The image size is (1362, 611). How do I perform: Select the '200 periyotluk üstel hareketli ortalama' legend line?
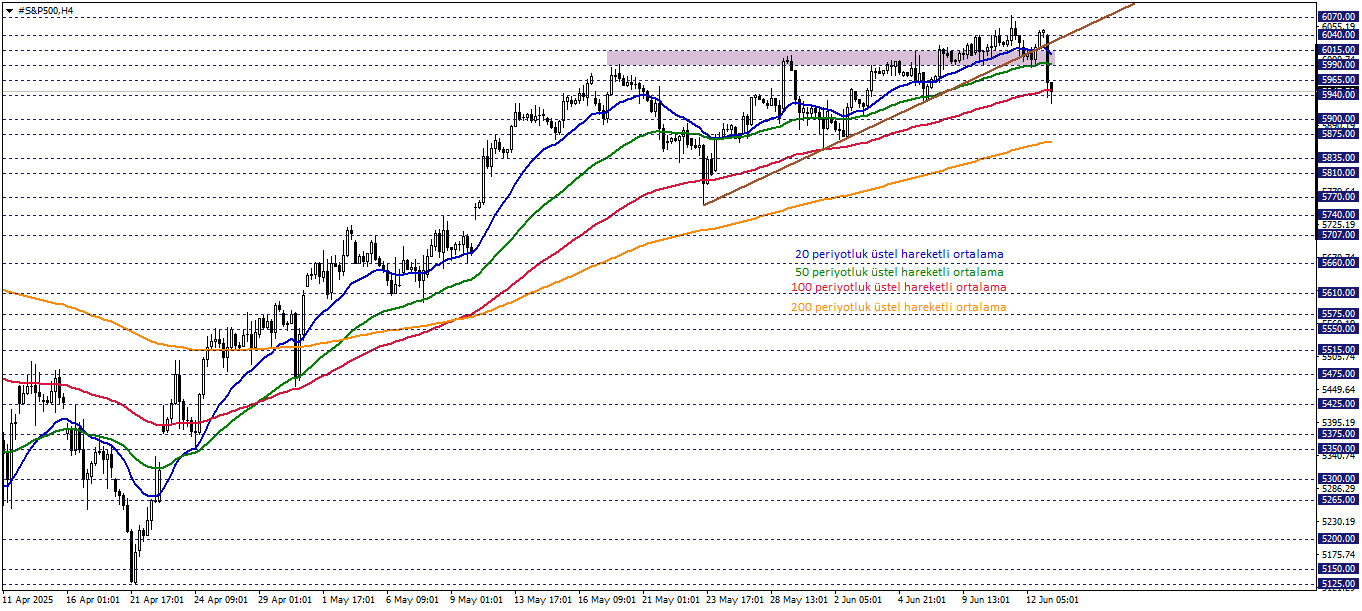[x=898, y=307]
